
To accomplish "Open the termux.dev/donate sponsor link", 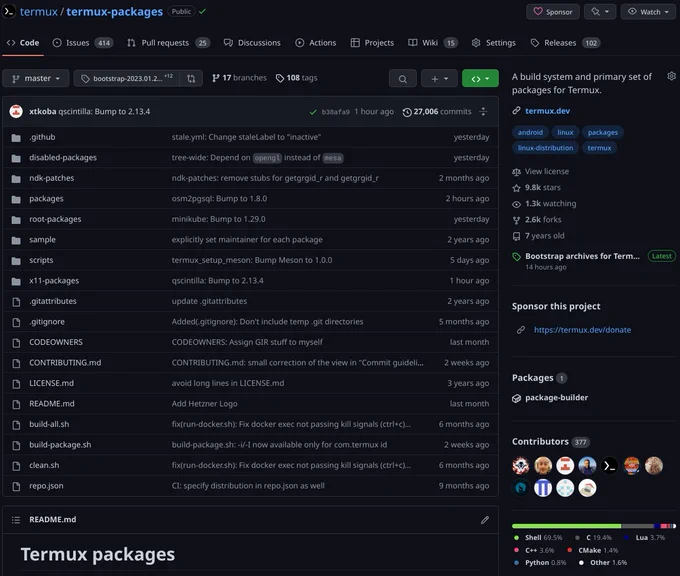I will coord(582,330).
